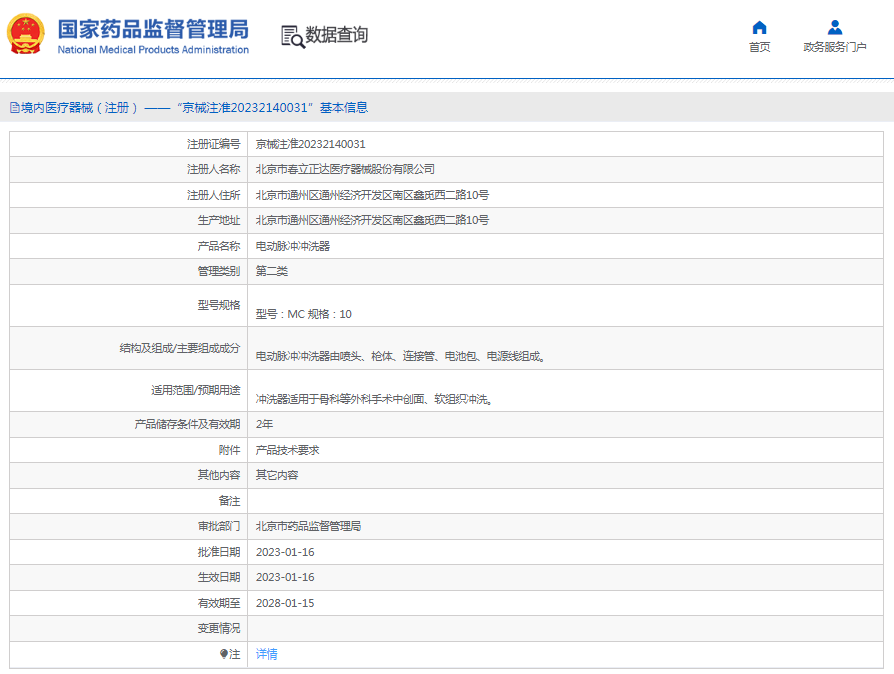Select intended use text 冲洗器适用于骨科等外科手术
The width and height of the screenshot is (894, 674).
pyautogui.click(x=374, y=399)
